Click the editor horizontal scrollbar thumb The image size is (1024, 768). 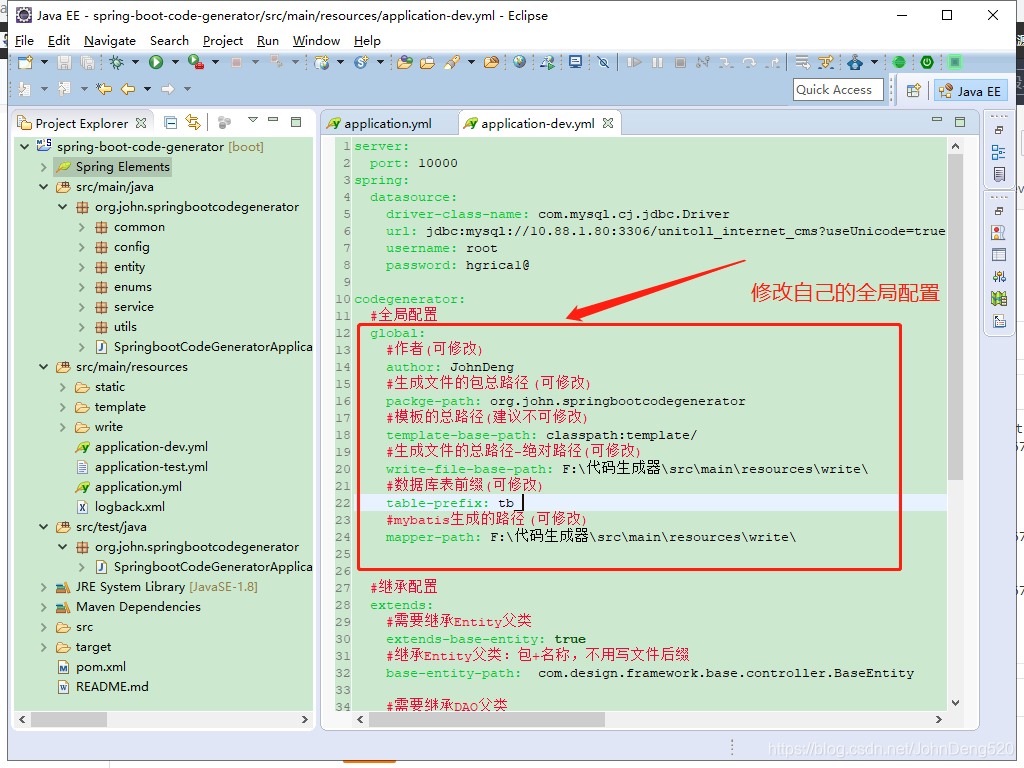(487, 720)
